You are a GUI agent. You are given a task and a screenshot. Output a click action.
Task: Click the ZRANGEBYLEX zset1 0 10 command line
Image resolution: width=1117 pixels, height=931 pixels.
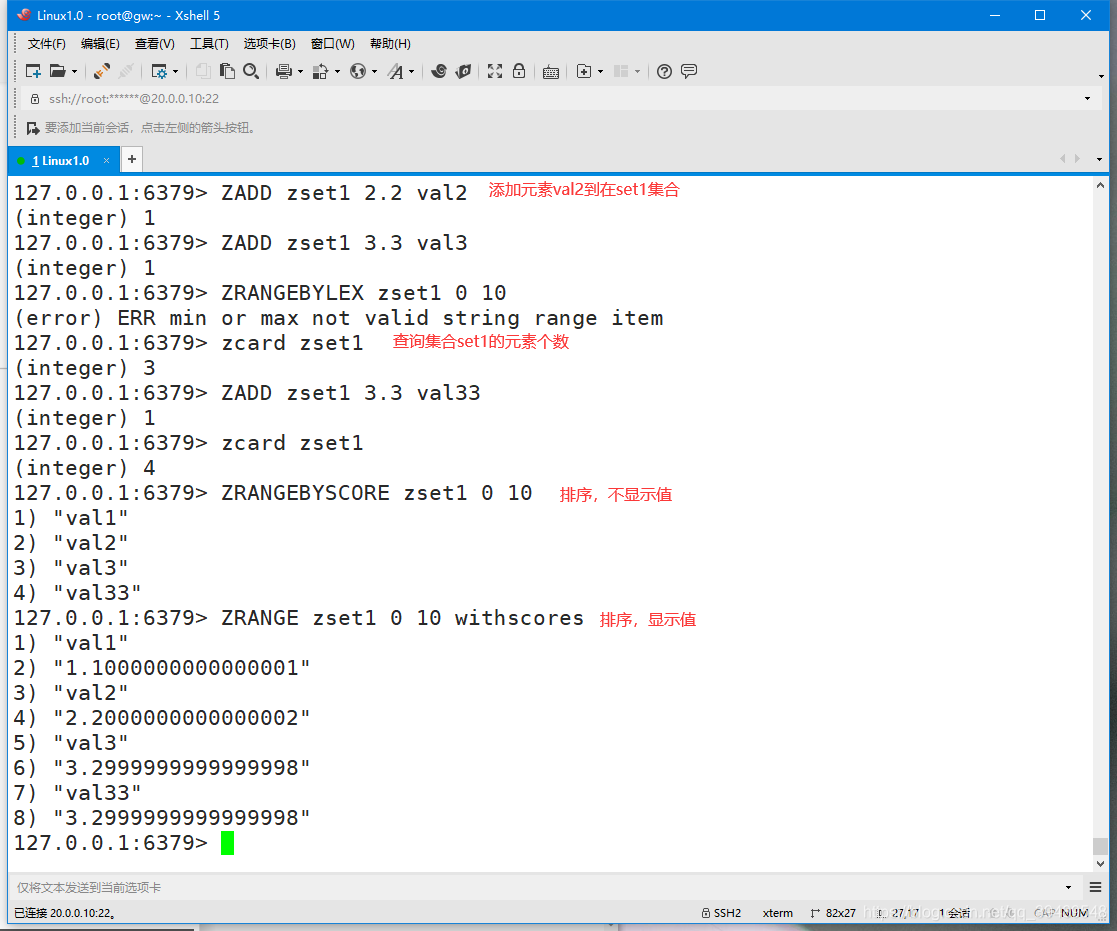[x=260, y=293]
